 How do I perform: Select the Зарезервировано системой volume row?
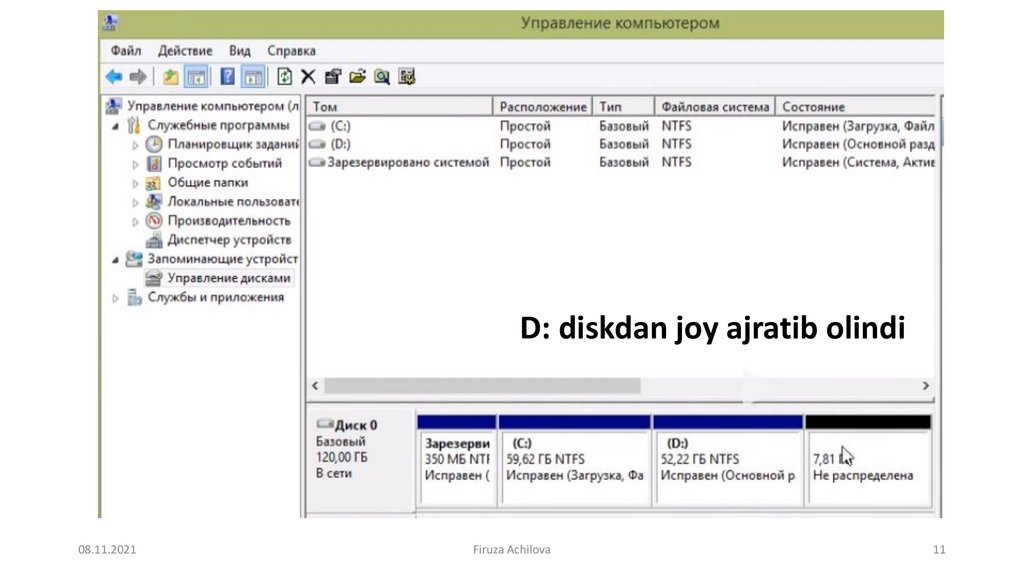click(x=621, y=162)
